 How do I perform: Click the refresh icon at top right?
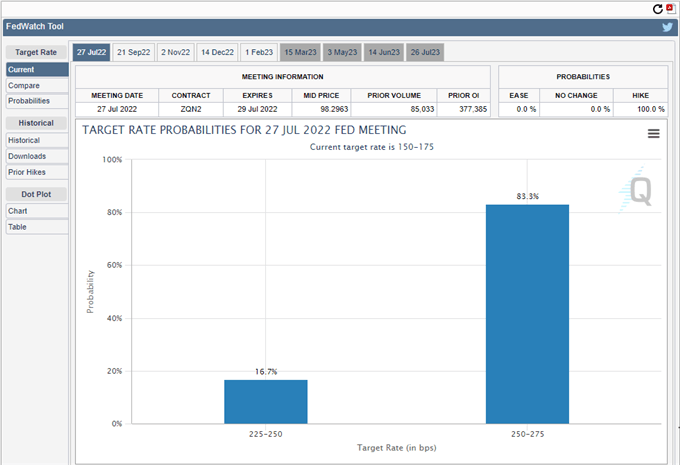click(x=657, y=9)
